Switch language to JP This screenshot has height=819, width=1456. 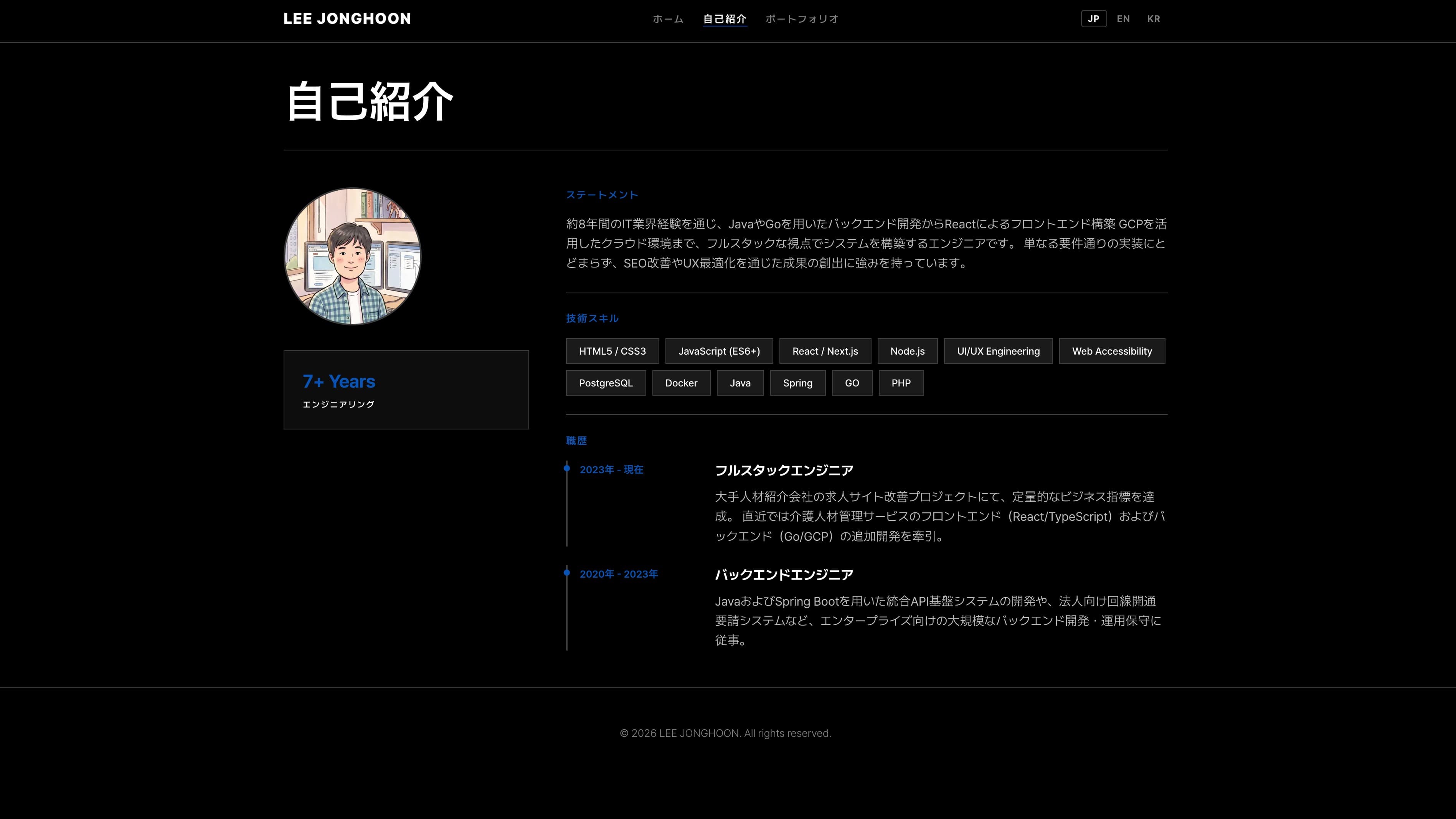[1094, 19]
